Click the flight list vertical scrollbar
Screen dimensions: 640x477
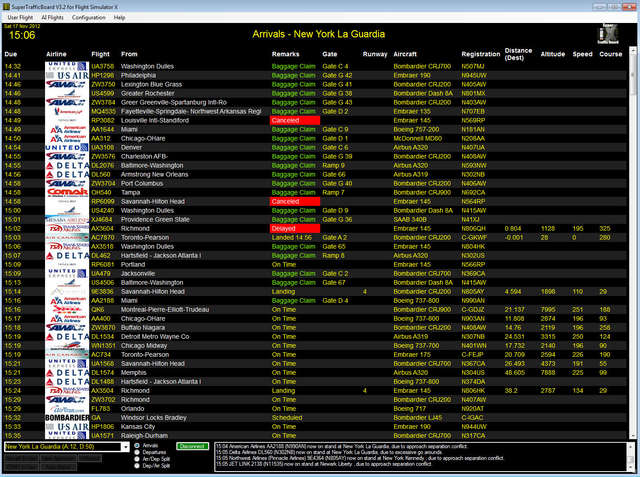tap(633, 244)
